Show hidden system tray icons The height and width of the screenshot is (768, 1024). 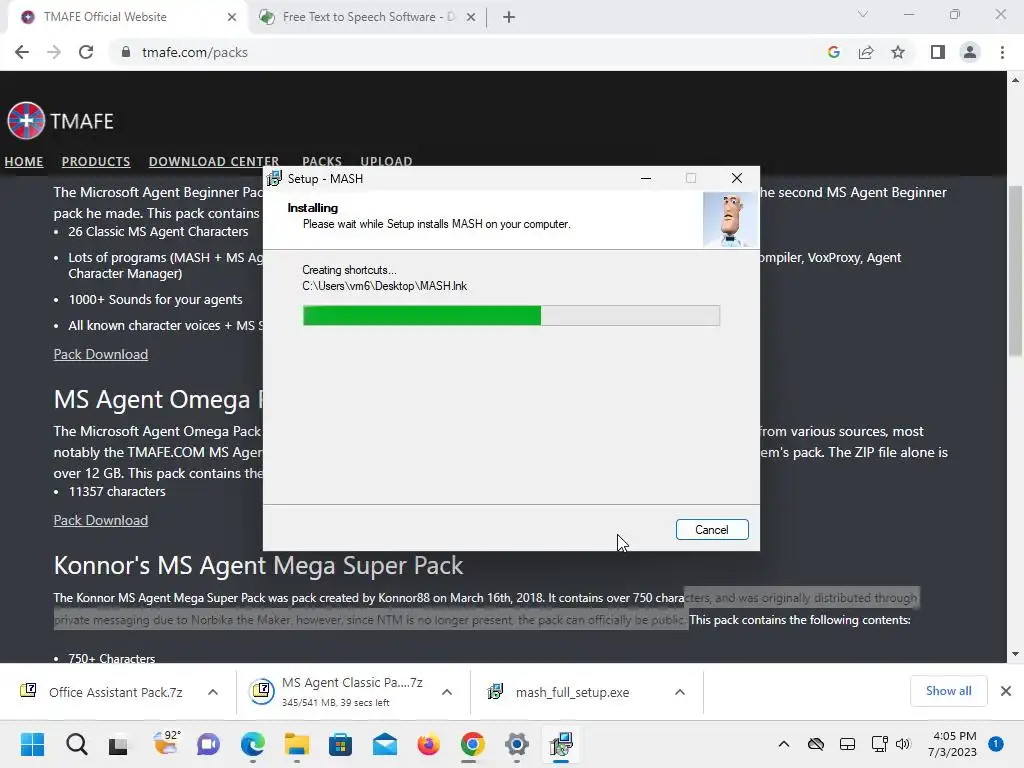(784, 744)
